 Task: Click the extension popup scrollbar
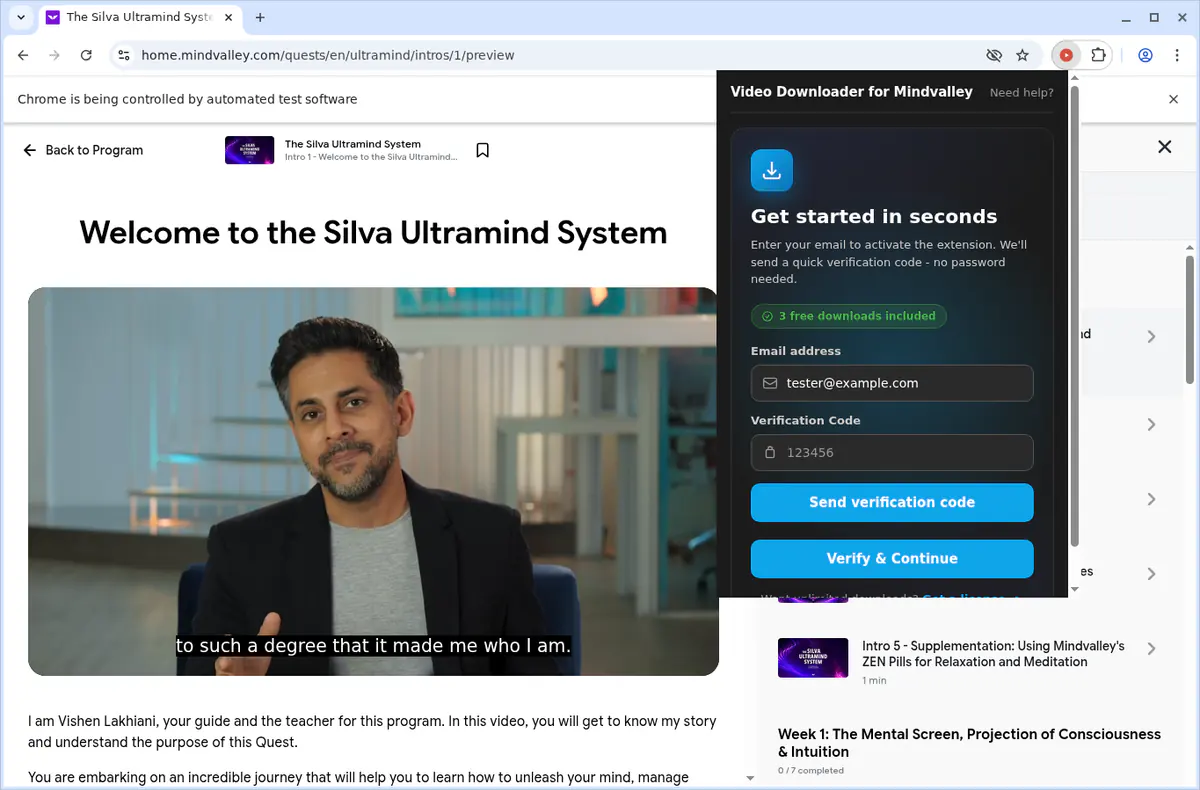point(1075,316)
